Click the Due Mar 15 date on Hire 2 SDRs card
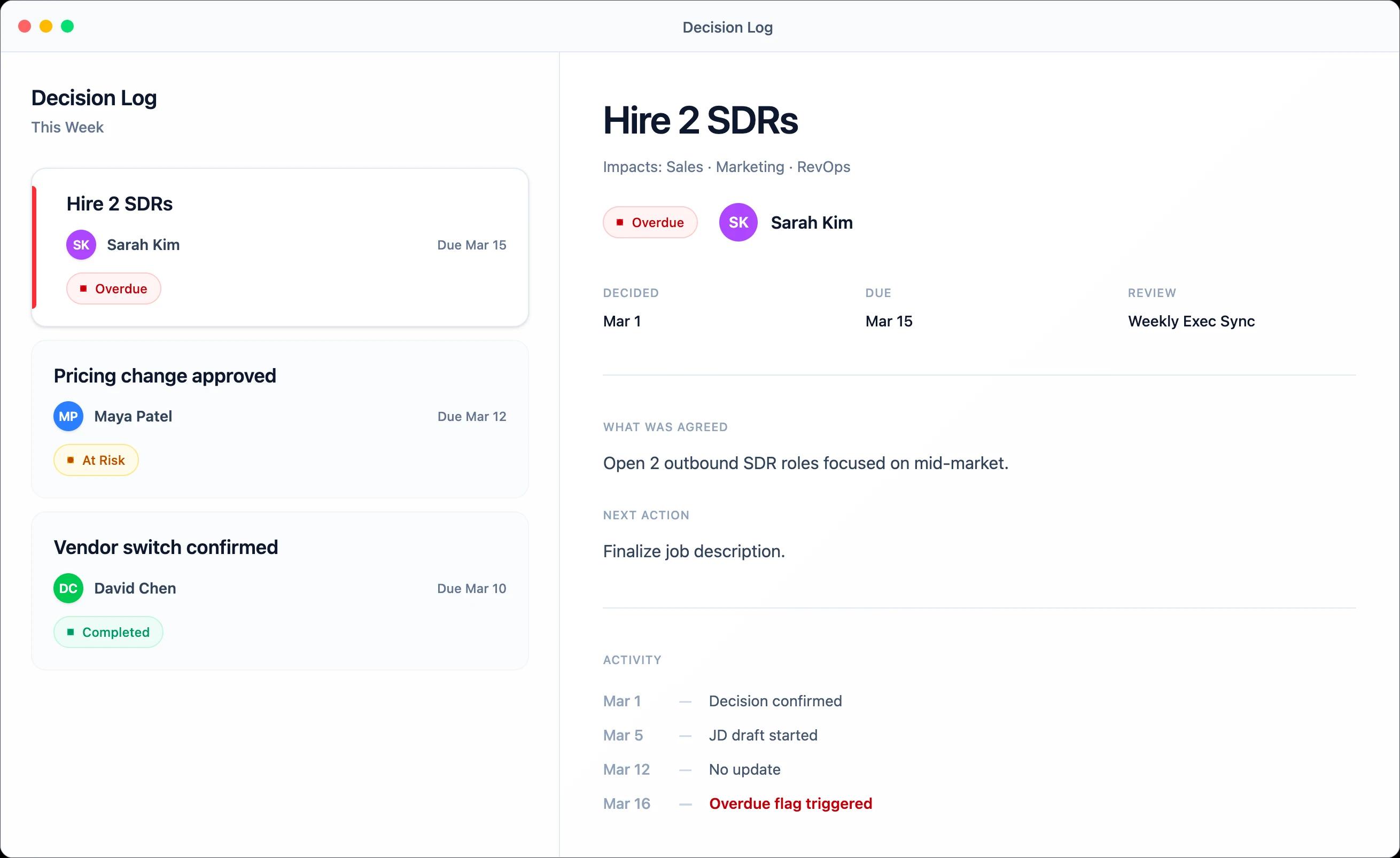This screenshot has height=858, width=1400. click(471, 244)
